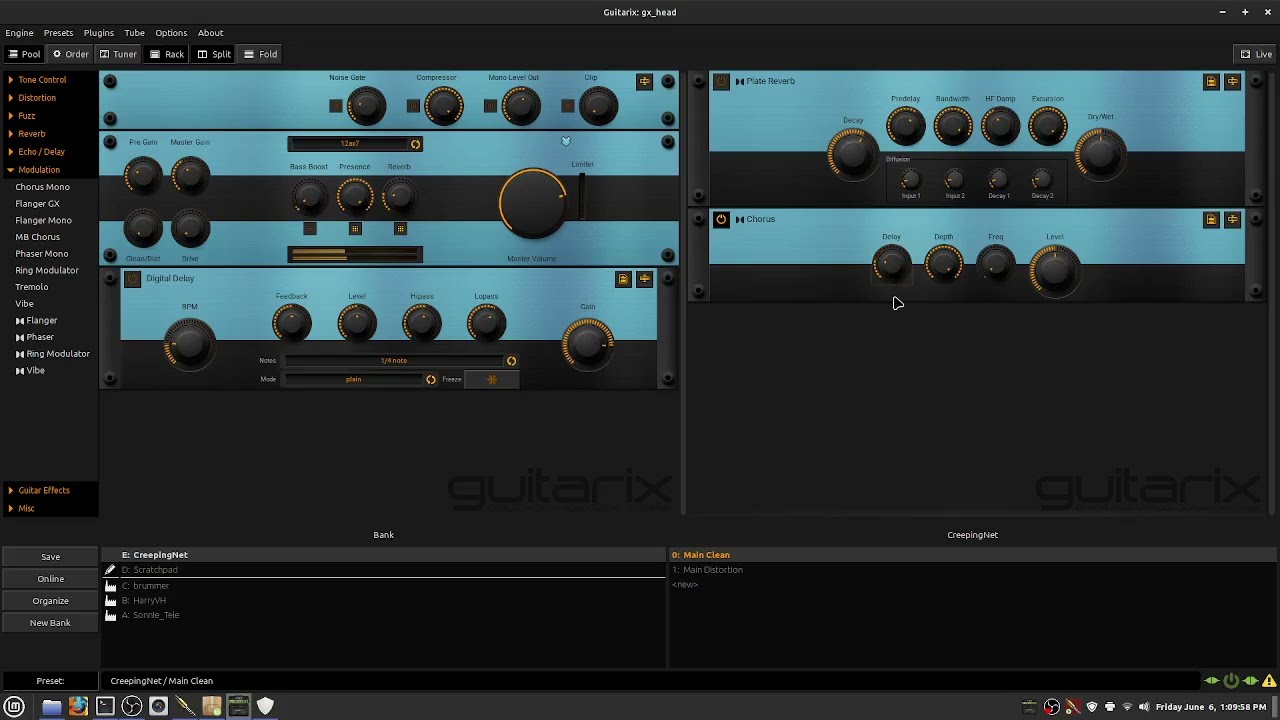This screenshot has width=1280, height=720.
Task: Toggle the Tuner toolbar button
Action: coord(118,54)
